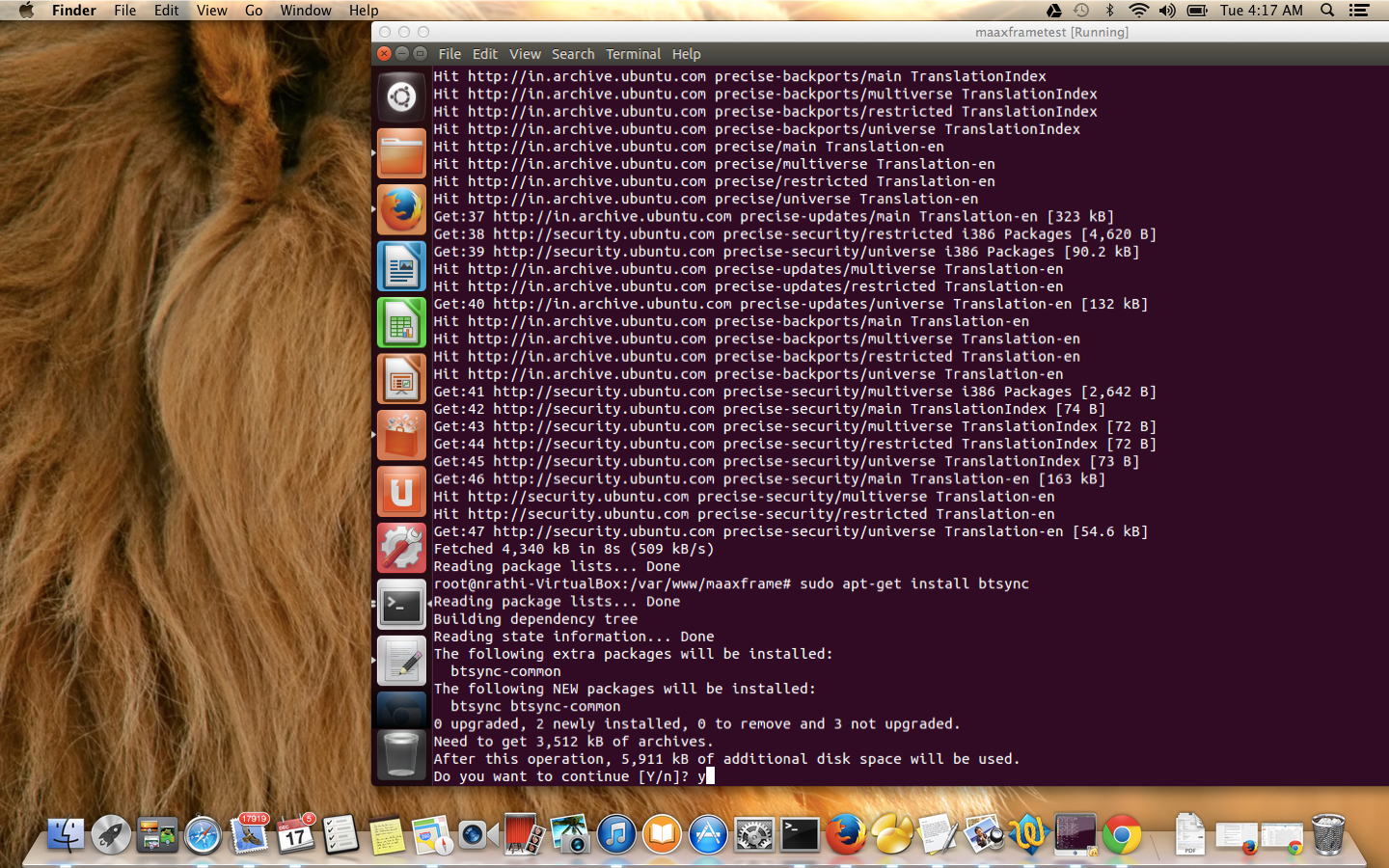Open LibreOffice Impress in the Ubuntu launcher

(401, 378)
